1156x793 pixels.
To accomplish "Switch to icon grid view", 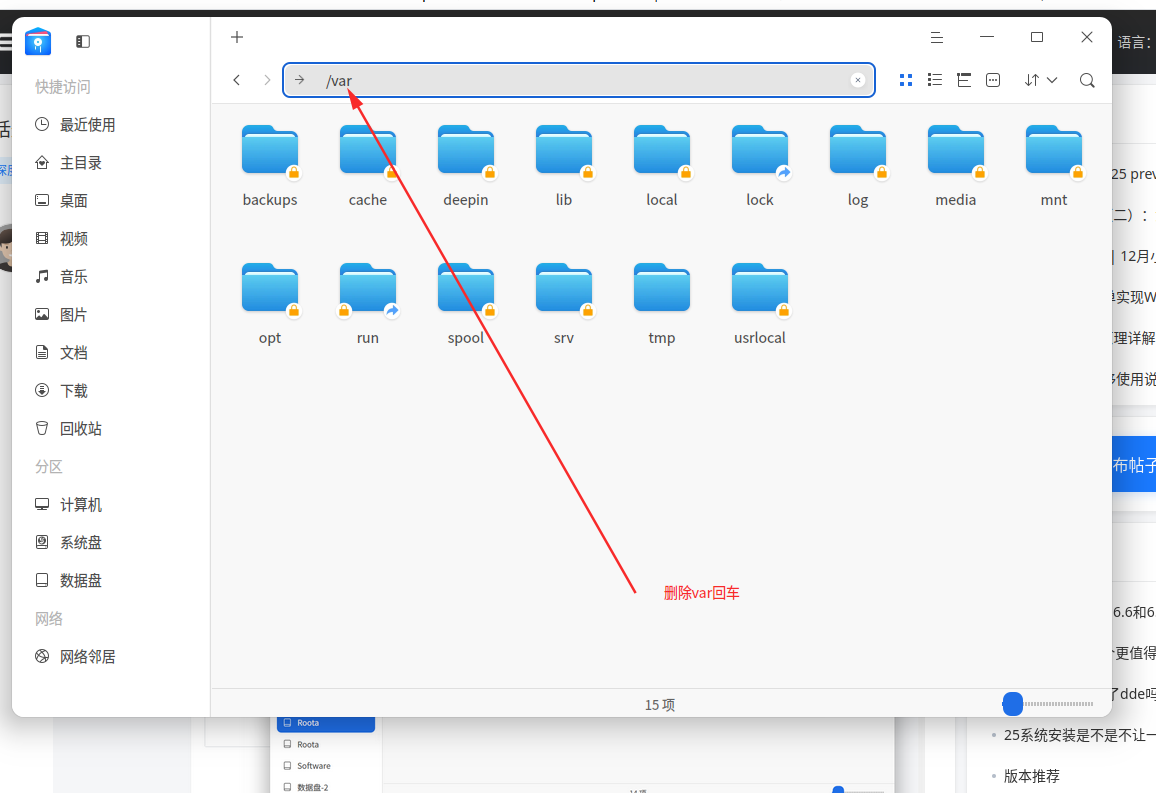I will 906,80.
